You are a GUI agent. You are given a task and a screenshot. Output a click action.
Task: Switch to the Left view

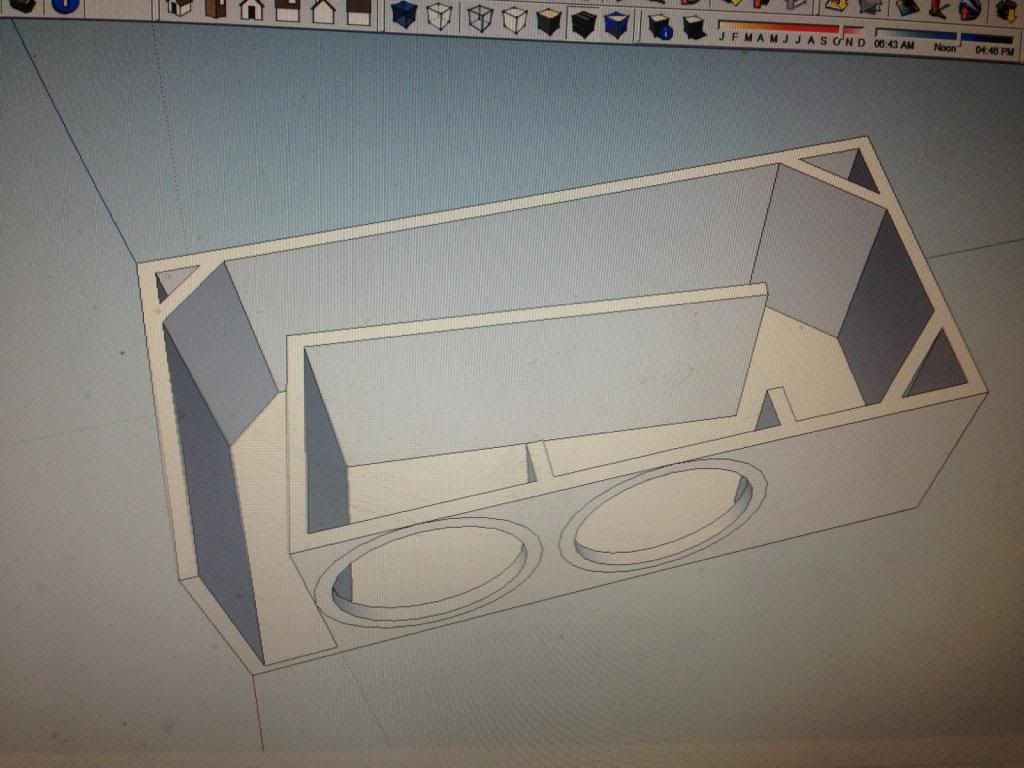click(358, 12)
